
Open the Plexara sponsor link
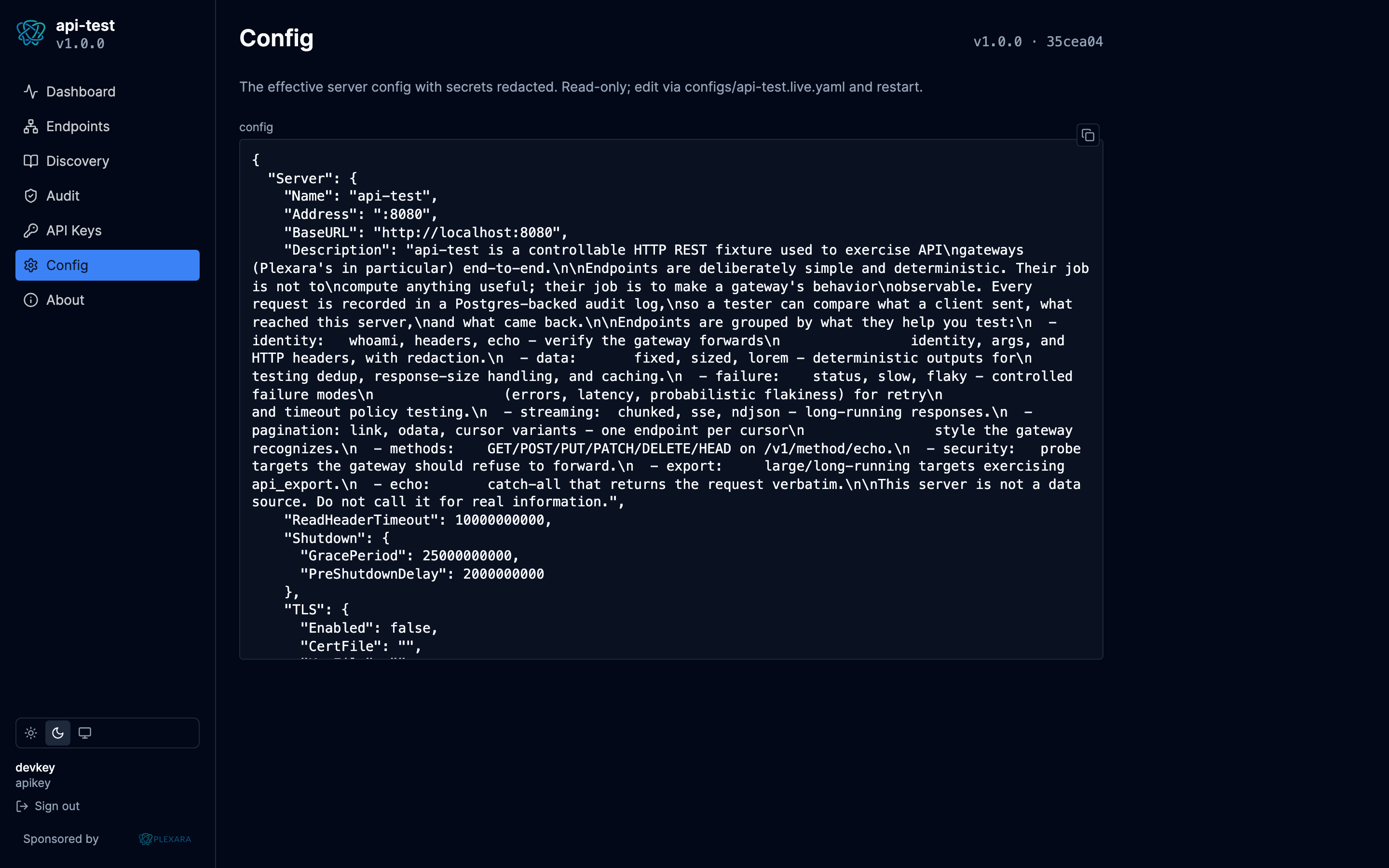click(165, 839)
